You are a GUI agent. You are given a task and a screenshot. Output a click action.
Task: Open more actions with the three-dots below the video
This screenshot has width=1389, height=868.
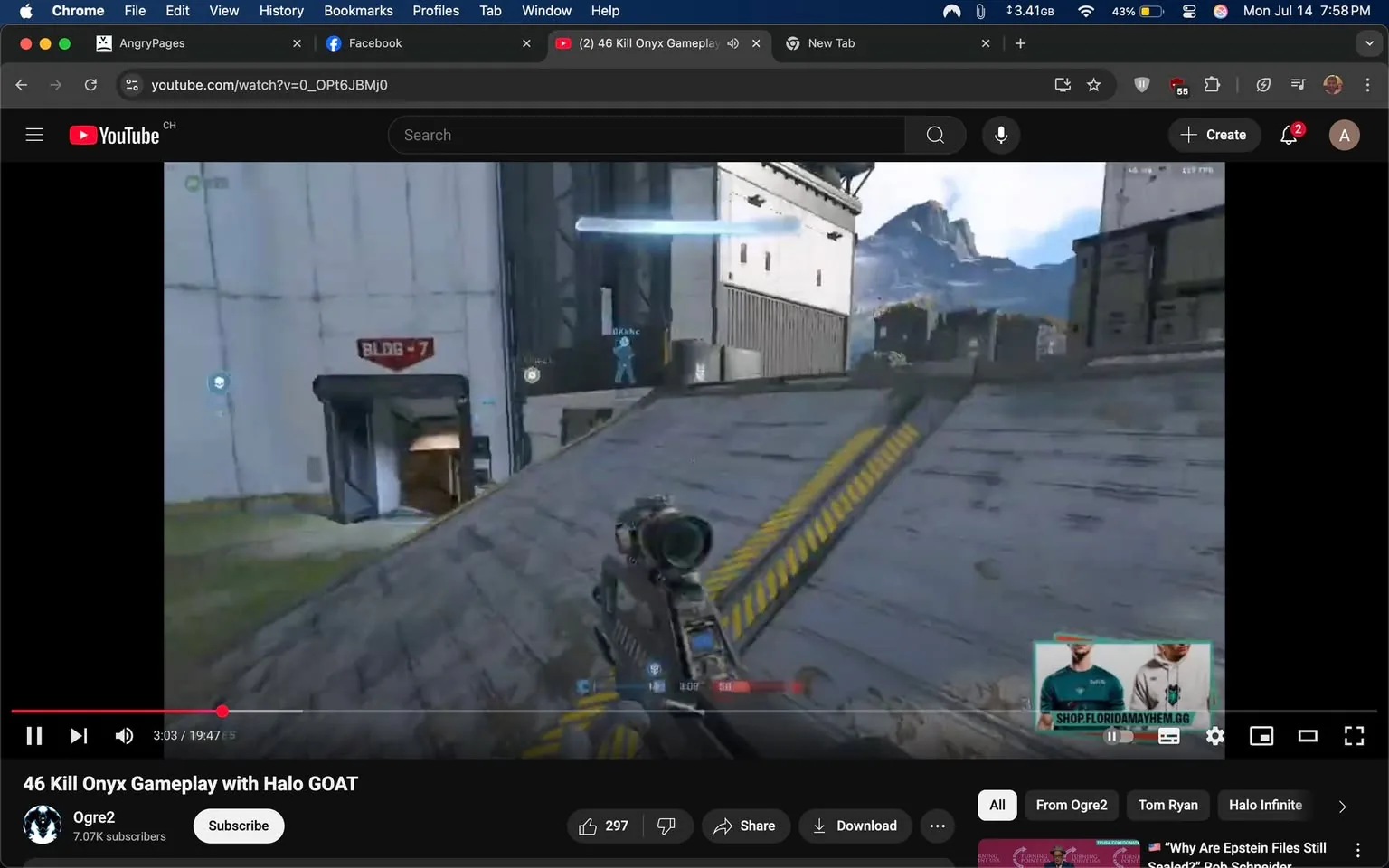(x=937, y=826)
